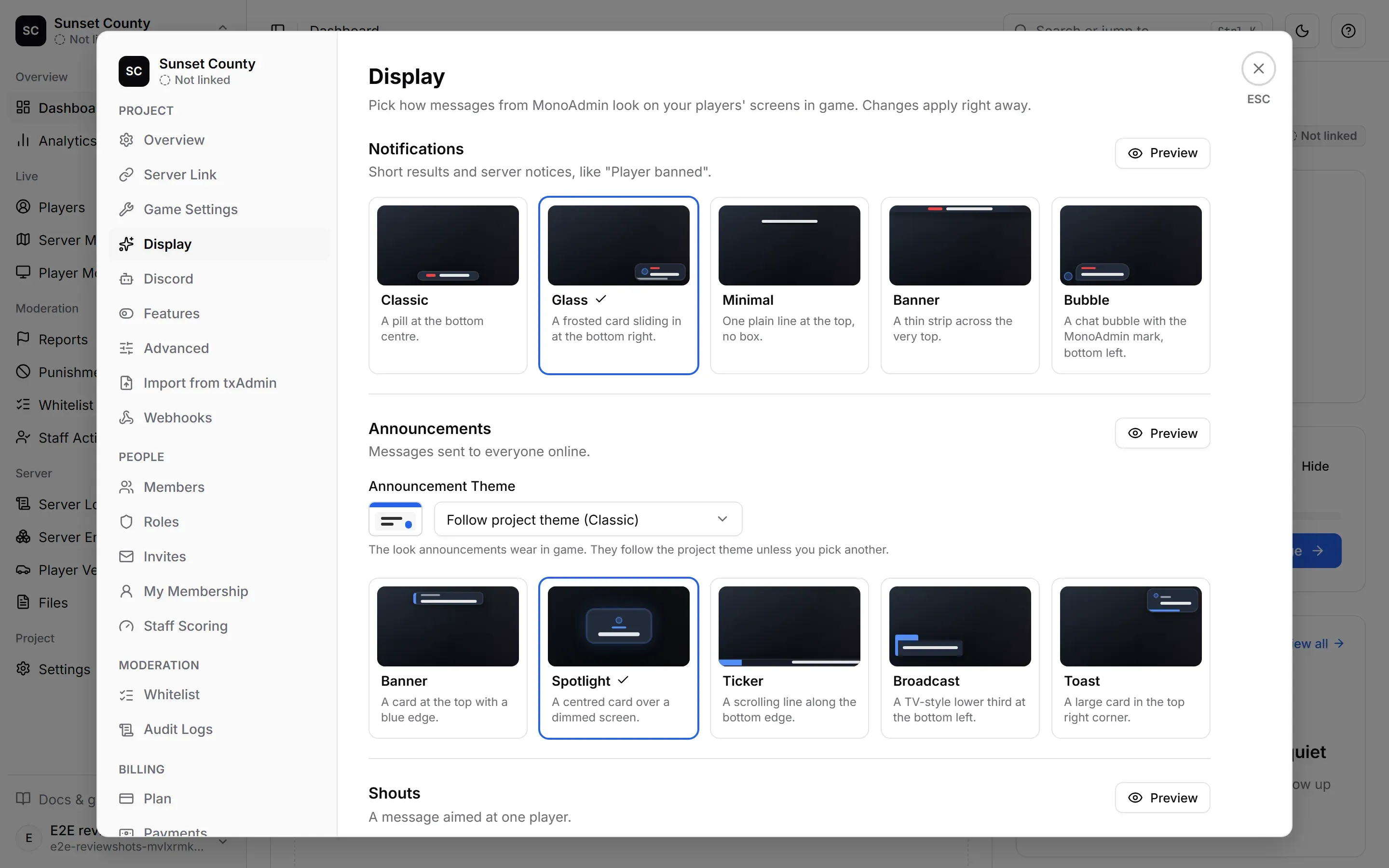Choose Ticker announcement style
This screenshot has width=1389, height=868.
pyautogui.click(x=789, y=658)
